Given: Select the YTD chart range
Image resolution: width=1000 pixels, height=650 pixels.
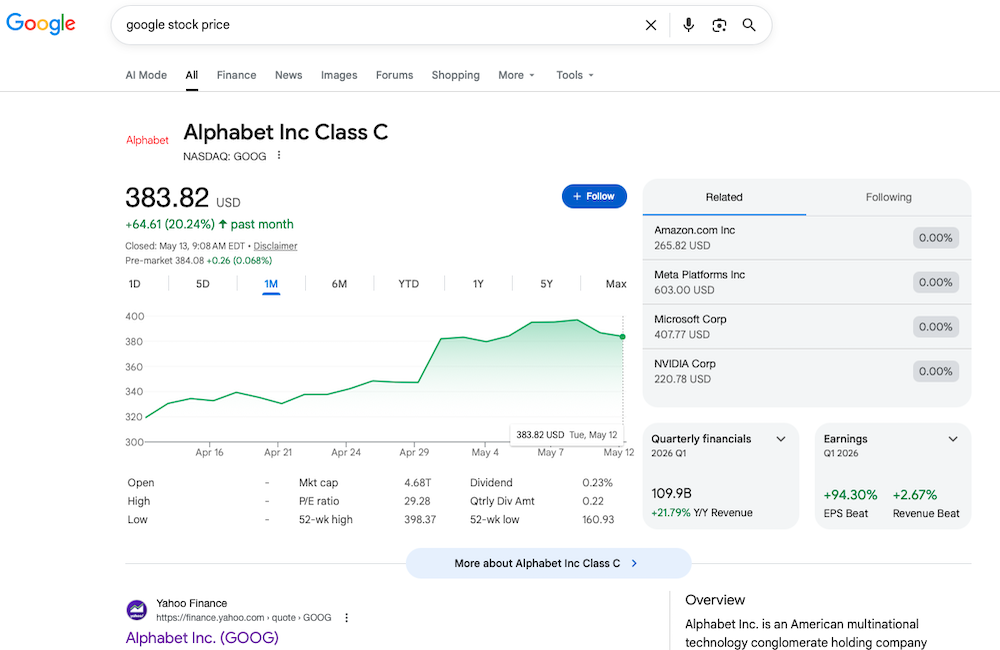Looking at the screenshot, I should [409, 284].
